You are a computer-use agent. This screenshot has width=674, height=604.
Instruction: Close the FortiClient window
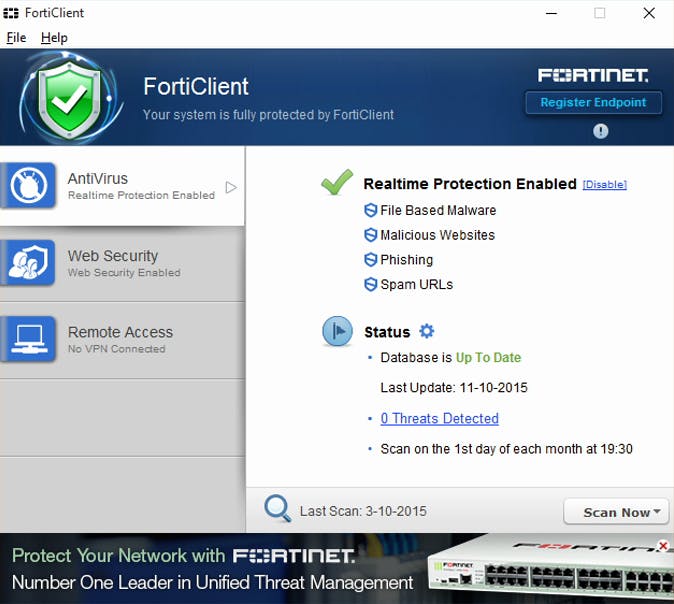pos(649,13)
